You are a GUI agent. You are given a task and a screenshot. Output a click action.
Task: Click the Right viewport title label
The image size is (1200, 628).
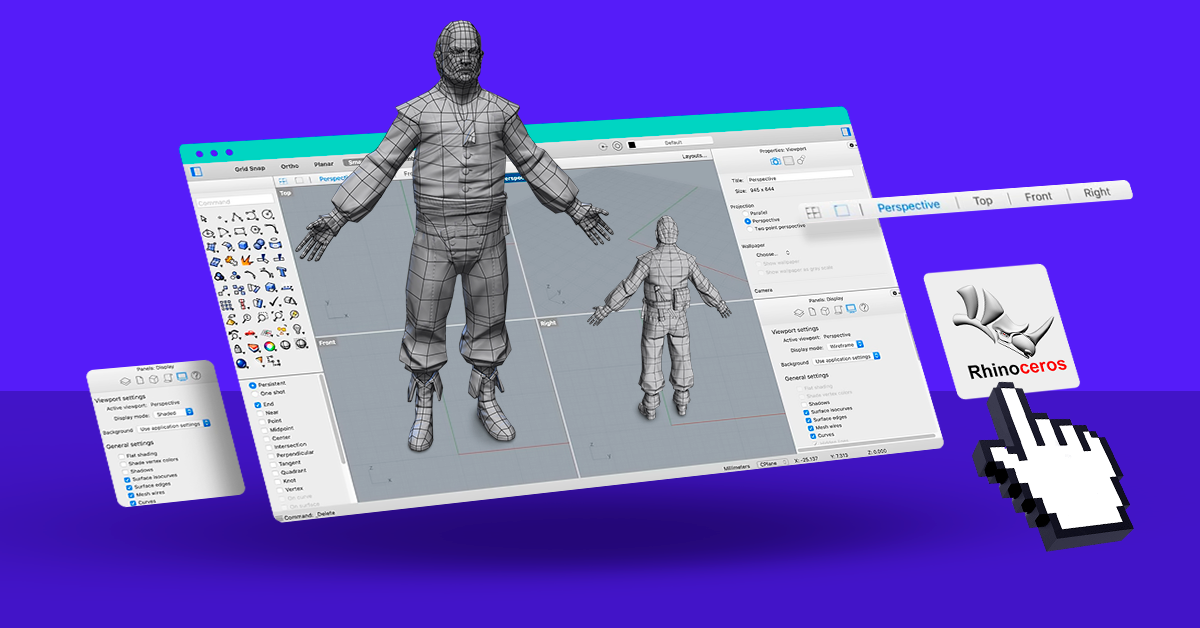click(548, 323)
